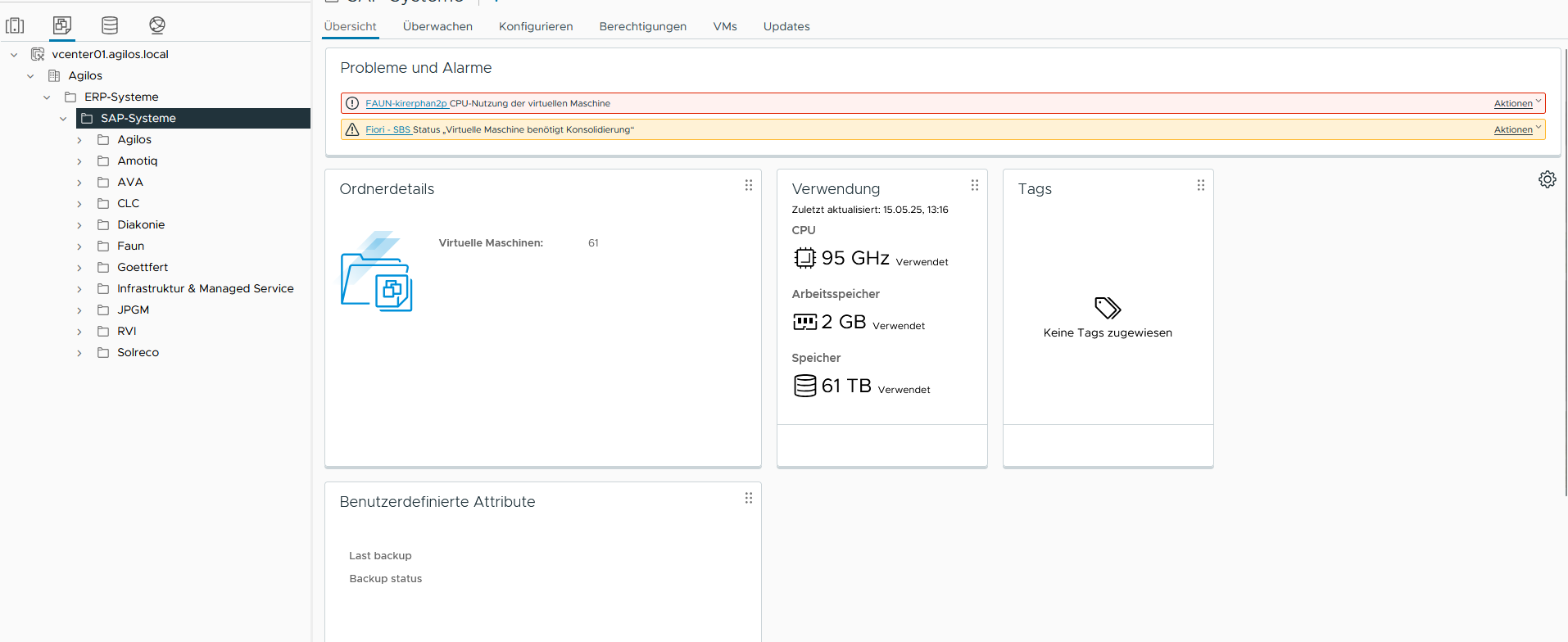The width and height of the screenshot is (1568, 642).
Task: Expand the RVI folder
Action: tap(79, 332)
